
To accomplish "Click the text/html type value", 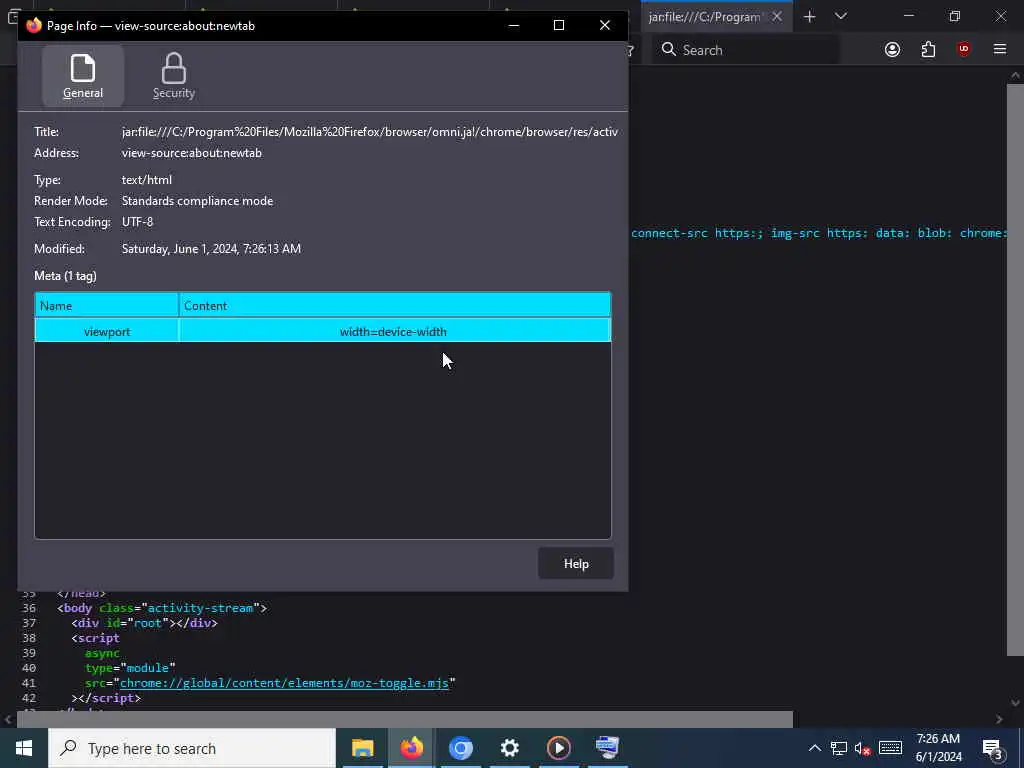I will click(x=147, y=180).
